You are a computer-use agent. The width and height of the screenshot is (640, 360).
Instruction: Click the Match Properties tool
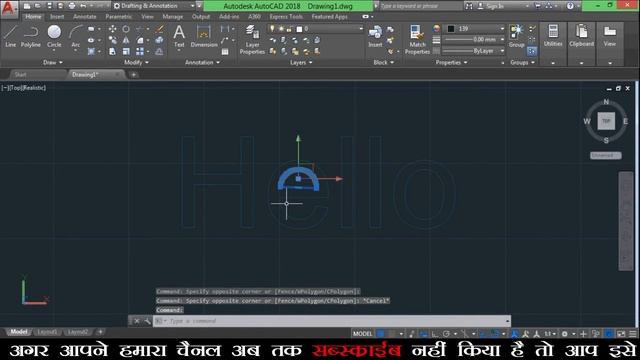point(417,39)
